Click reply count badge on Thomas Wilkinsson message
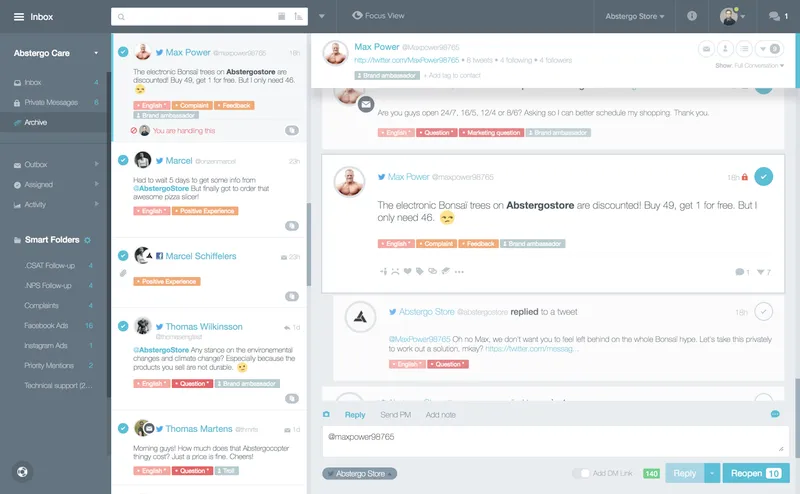Viewport: 800px width, 494px height. click(x=292, y=399)
